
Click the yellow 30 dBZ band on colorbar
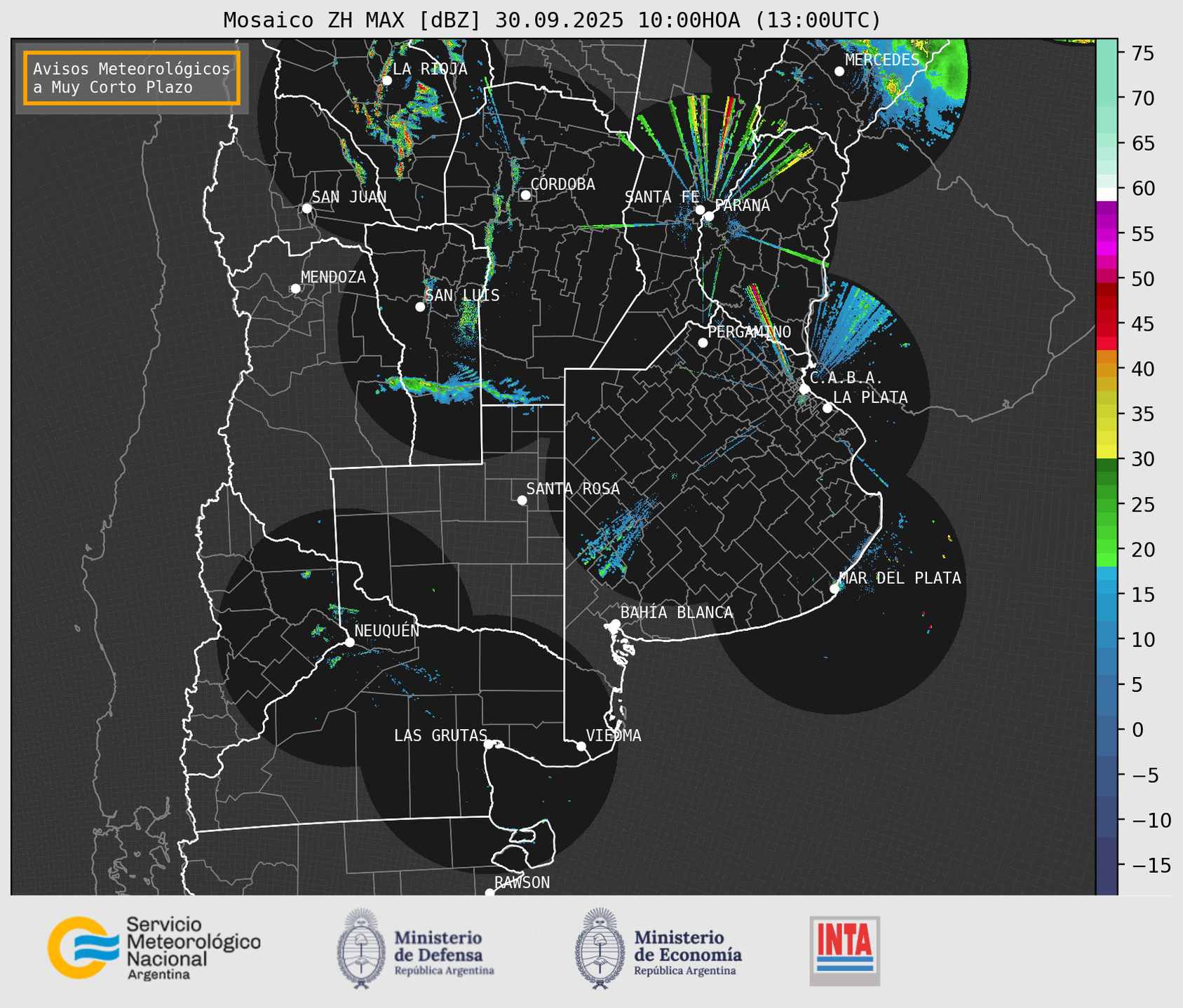1107,454
